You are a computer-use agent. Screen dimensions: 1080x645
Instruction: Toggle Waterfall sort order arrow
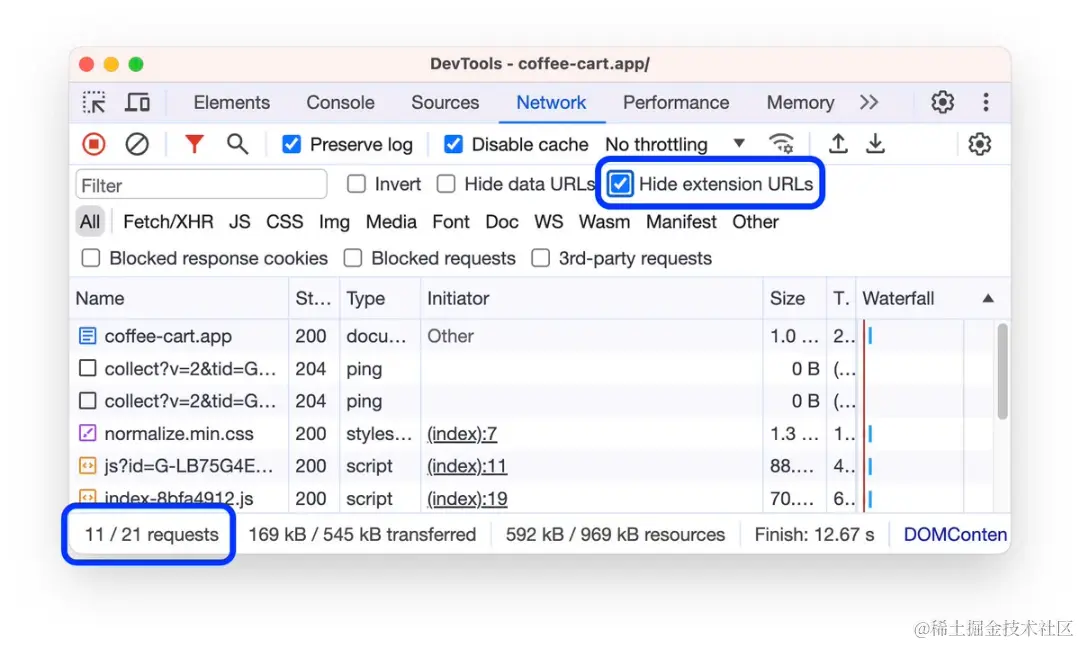[988, 298]
